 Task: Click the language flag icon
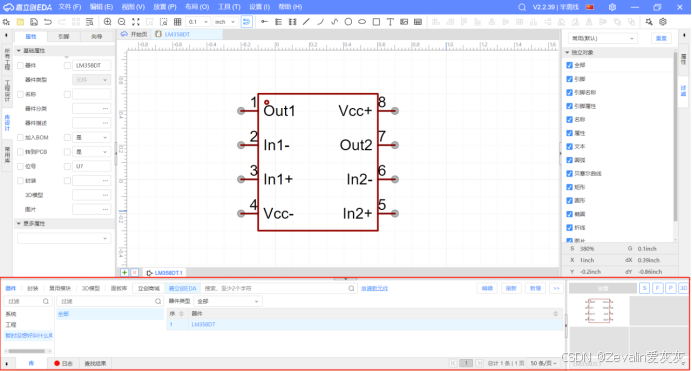click(590, 7)
